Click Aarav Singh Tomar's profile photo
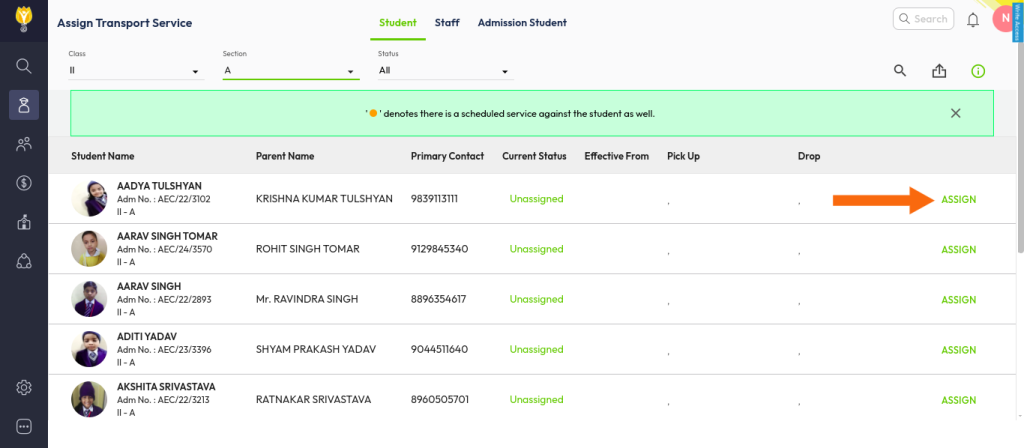 [89, 249]
